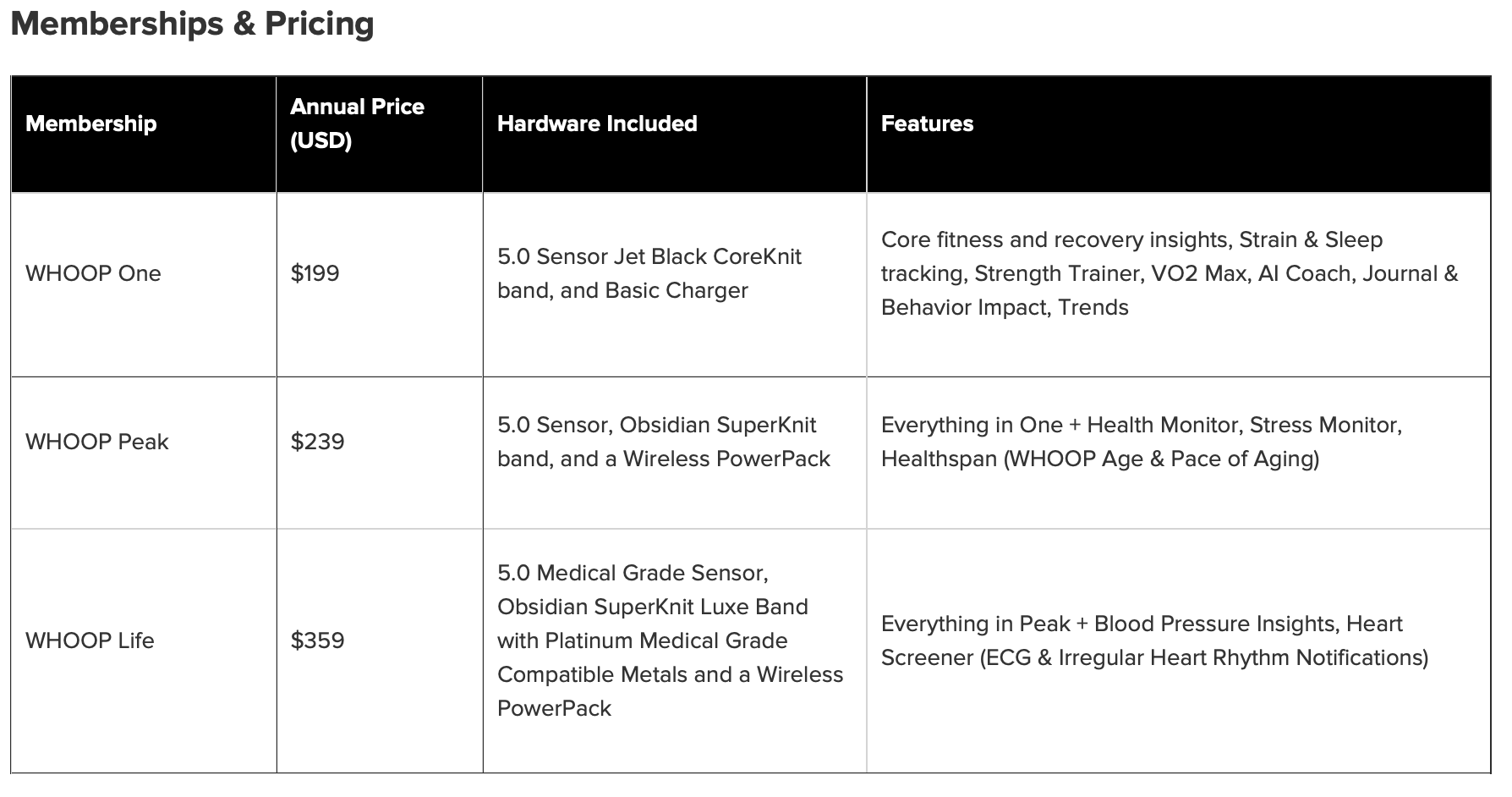The height and width of the screenshot is (797, 1512).
Task: Select the 5.0 Medical Grade Sensor text
Action: click(633, 573)
